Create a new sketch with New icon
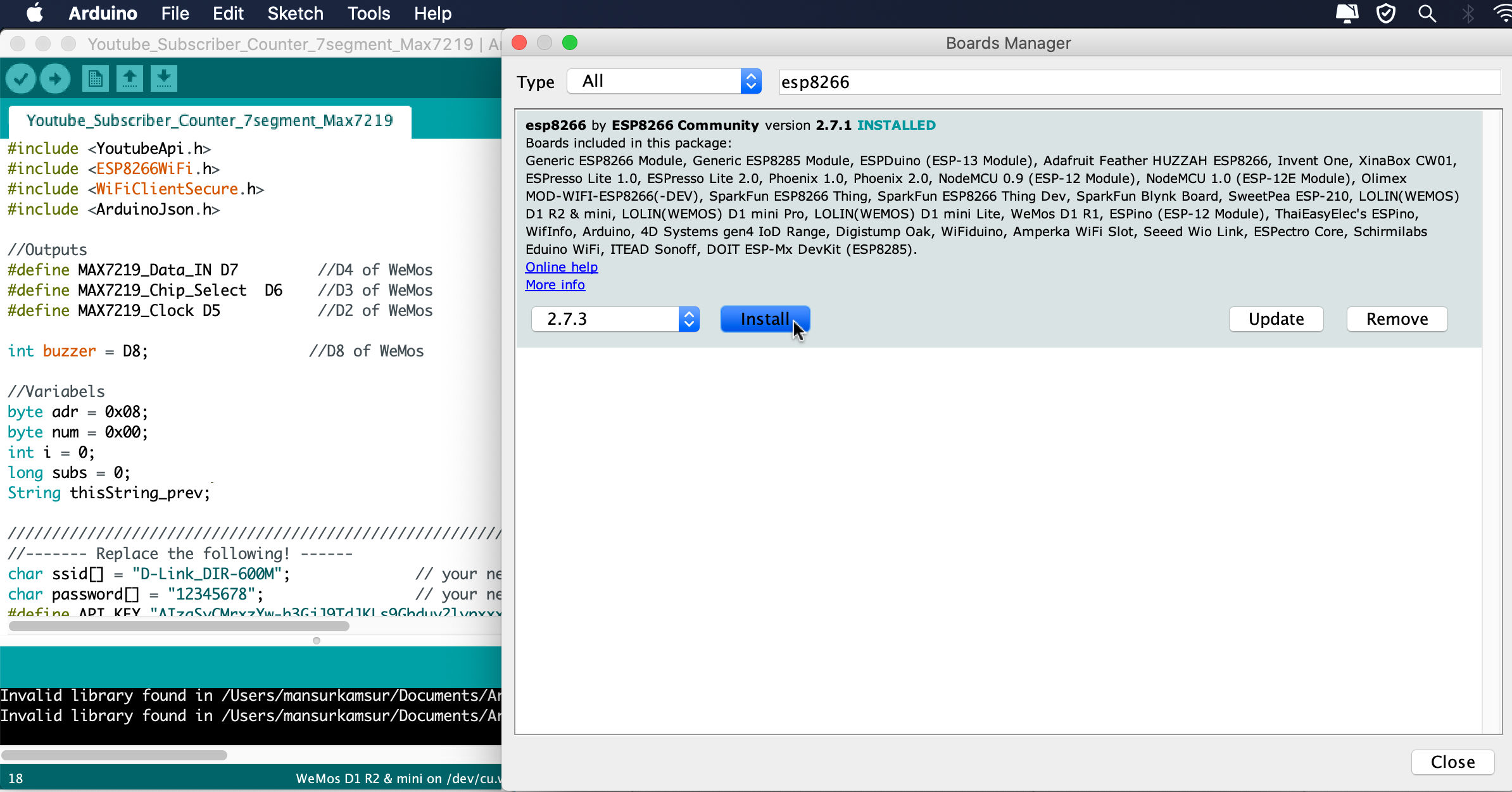The height and width of the screenshot is (792, 1512). [x=95, y=79]
